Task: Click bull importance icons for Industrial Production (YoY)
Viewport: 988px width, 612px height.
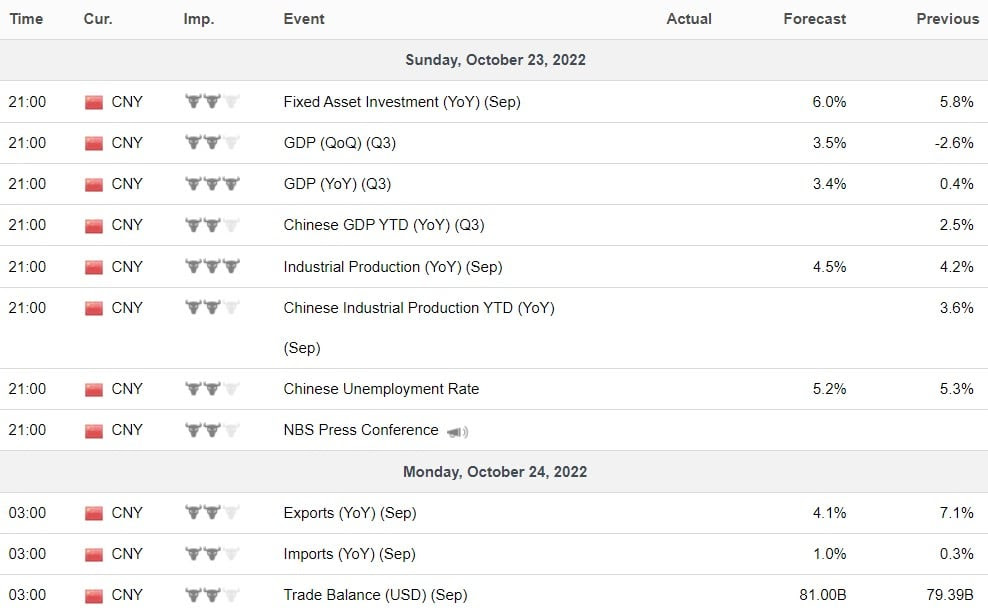Action: (x=213, y=267)
